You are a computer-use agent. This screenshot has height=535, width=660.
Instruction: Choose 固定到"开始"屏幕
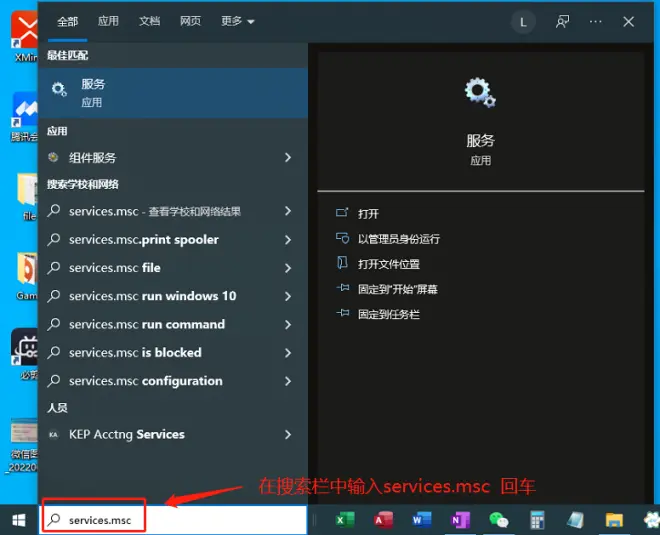(x=397, y=289)
